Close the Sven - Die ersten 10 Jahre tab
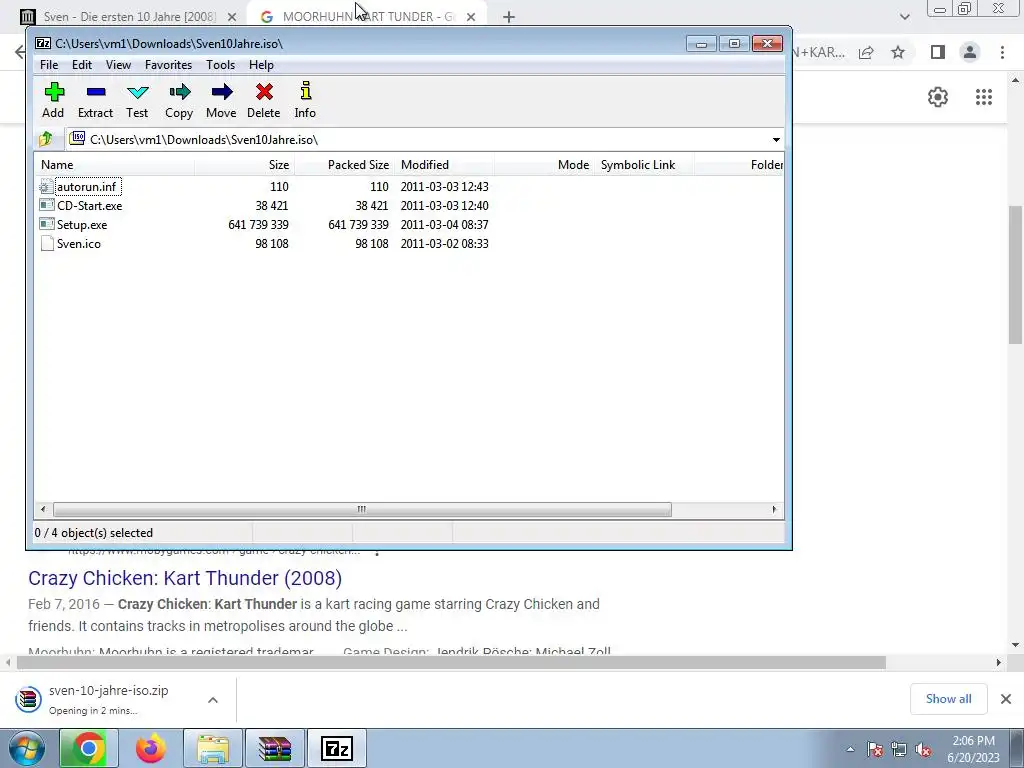 [232, 17]
